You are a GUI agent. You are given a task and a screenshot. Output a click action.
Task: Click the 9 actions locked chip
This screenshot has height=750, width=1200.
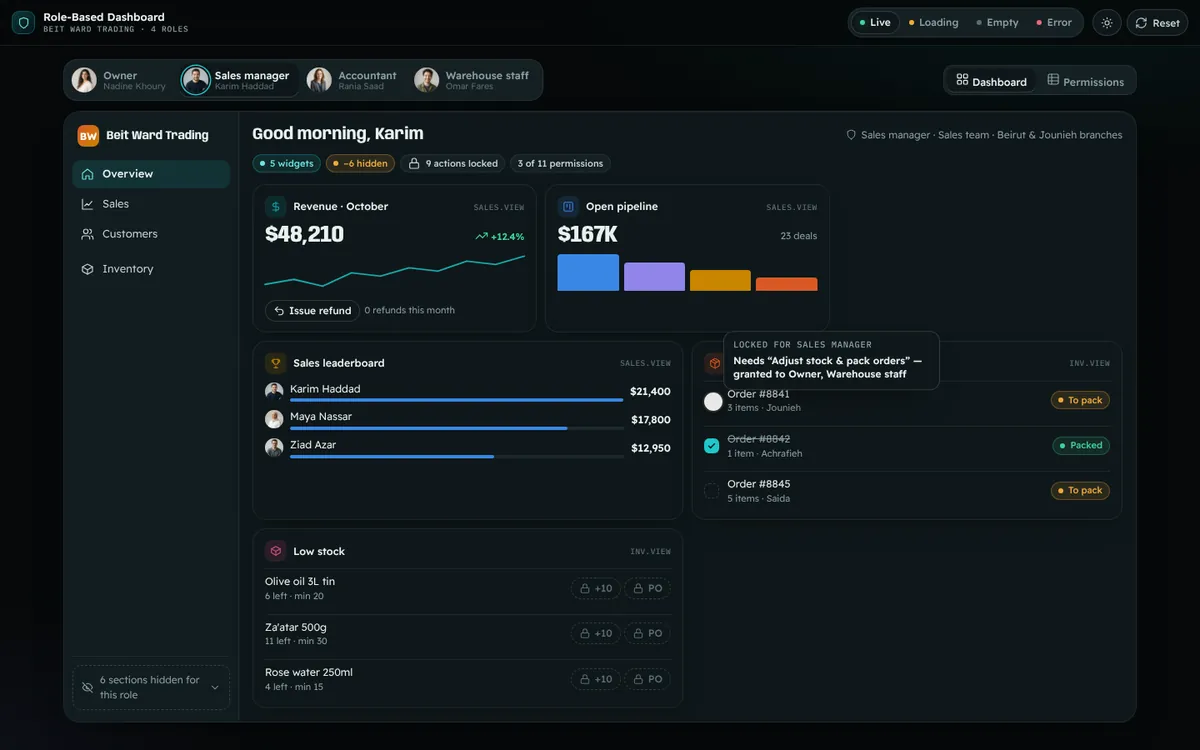coord(453,163)
